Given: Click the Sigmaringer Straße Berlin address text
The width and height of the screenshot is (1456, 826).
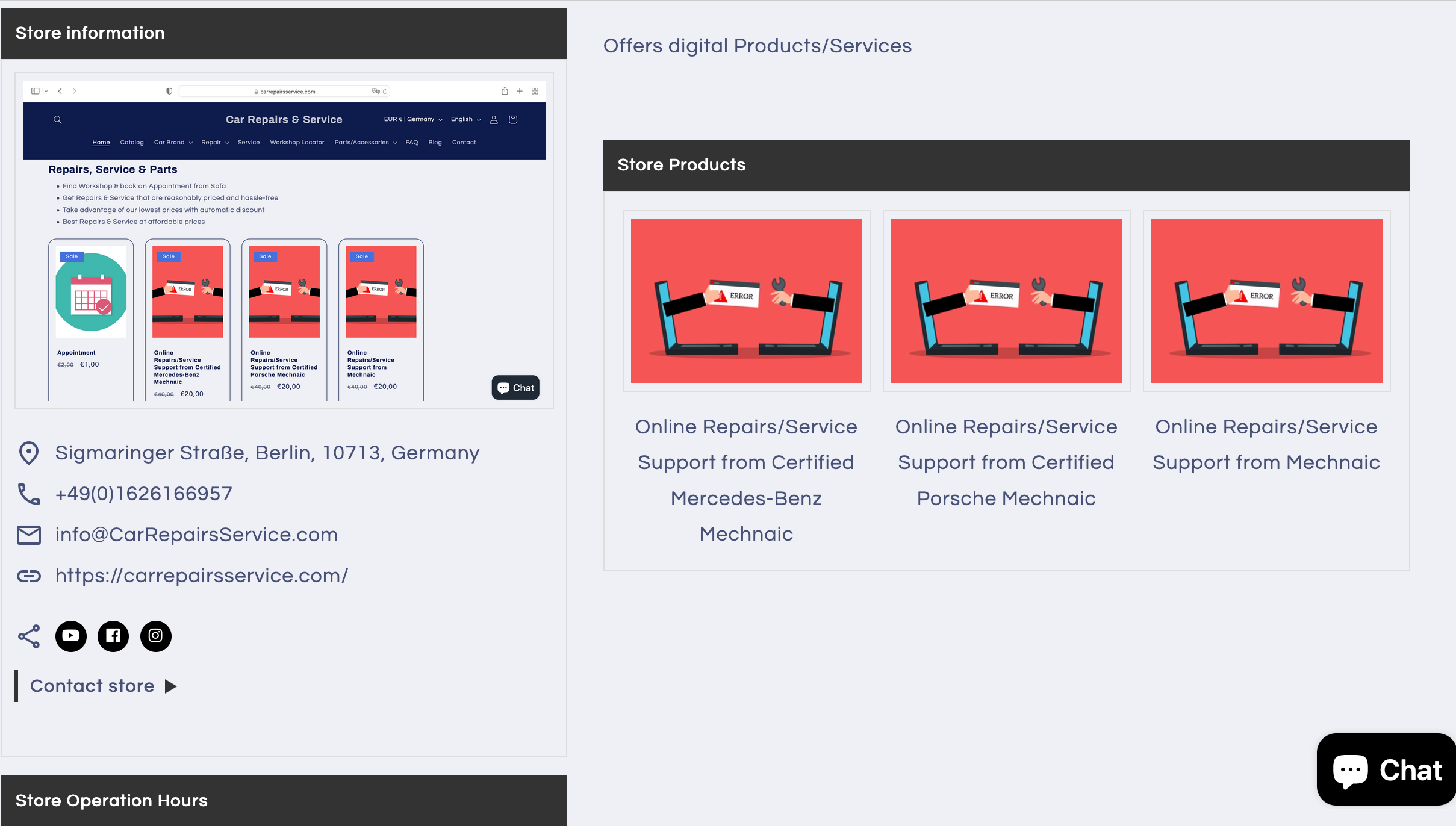Looking at the screenshot, I should (x=267, y=453).
